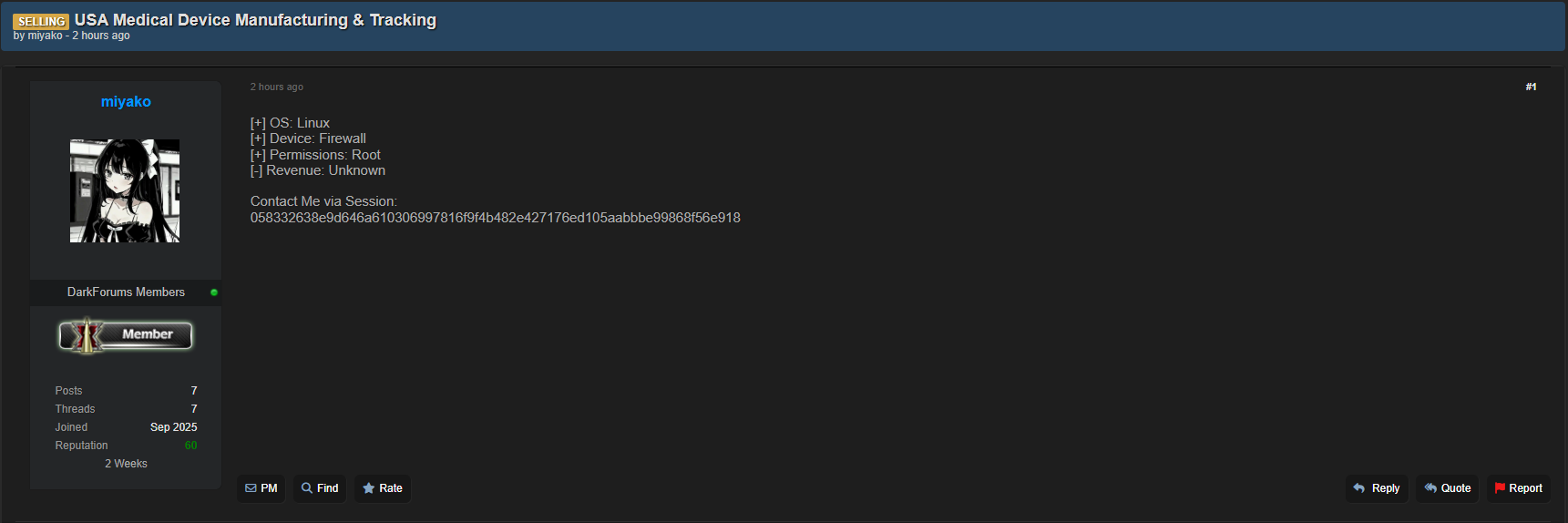
Task: Click the author name miyako in thread header
Action: [x=45, y=36]
